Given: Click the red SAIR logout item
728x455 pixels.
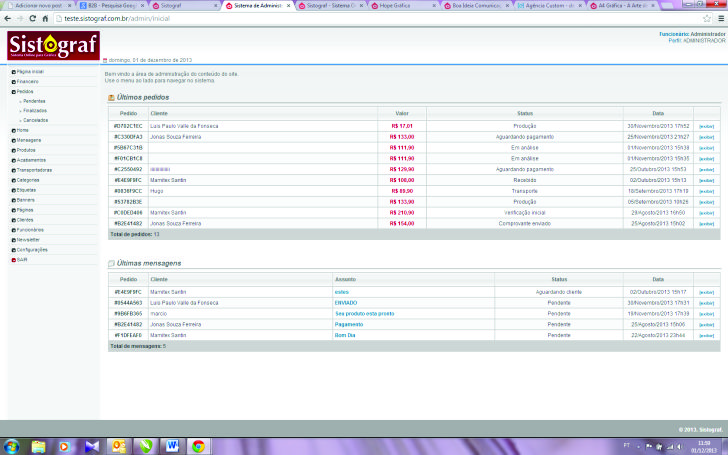Looking at the screenshot, I should pos(21,259).
